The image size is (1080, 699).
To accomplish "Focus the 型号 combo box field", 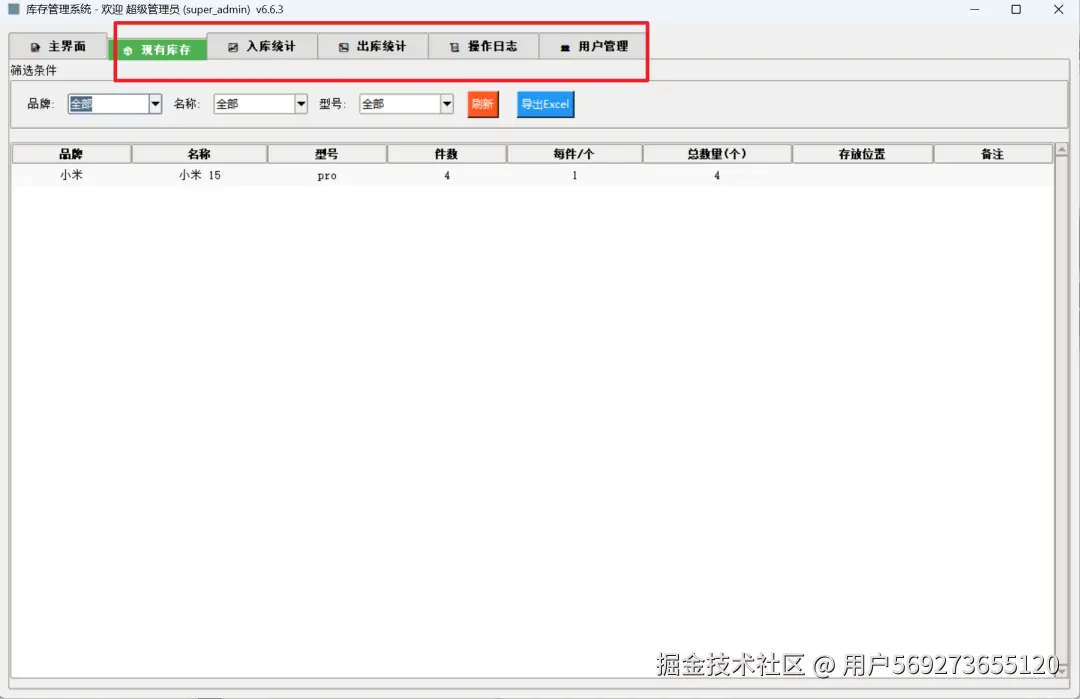I will (x=400, y=104).
